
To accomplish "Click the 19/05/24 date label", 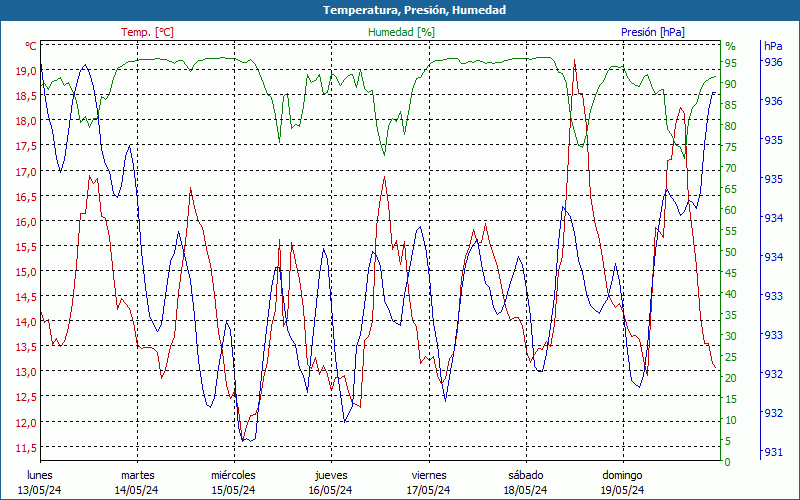I will pos(622,490).
